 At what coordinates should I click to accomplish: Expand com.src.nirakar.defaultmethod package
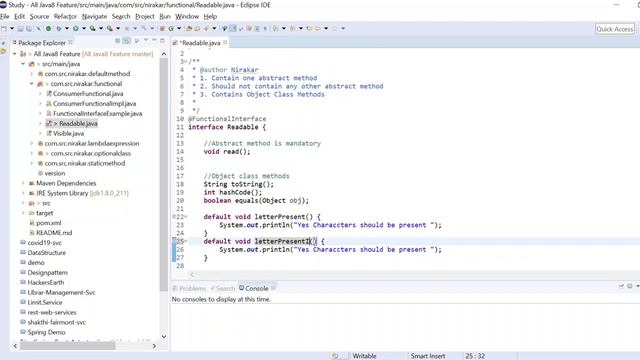(31, 74)
